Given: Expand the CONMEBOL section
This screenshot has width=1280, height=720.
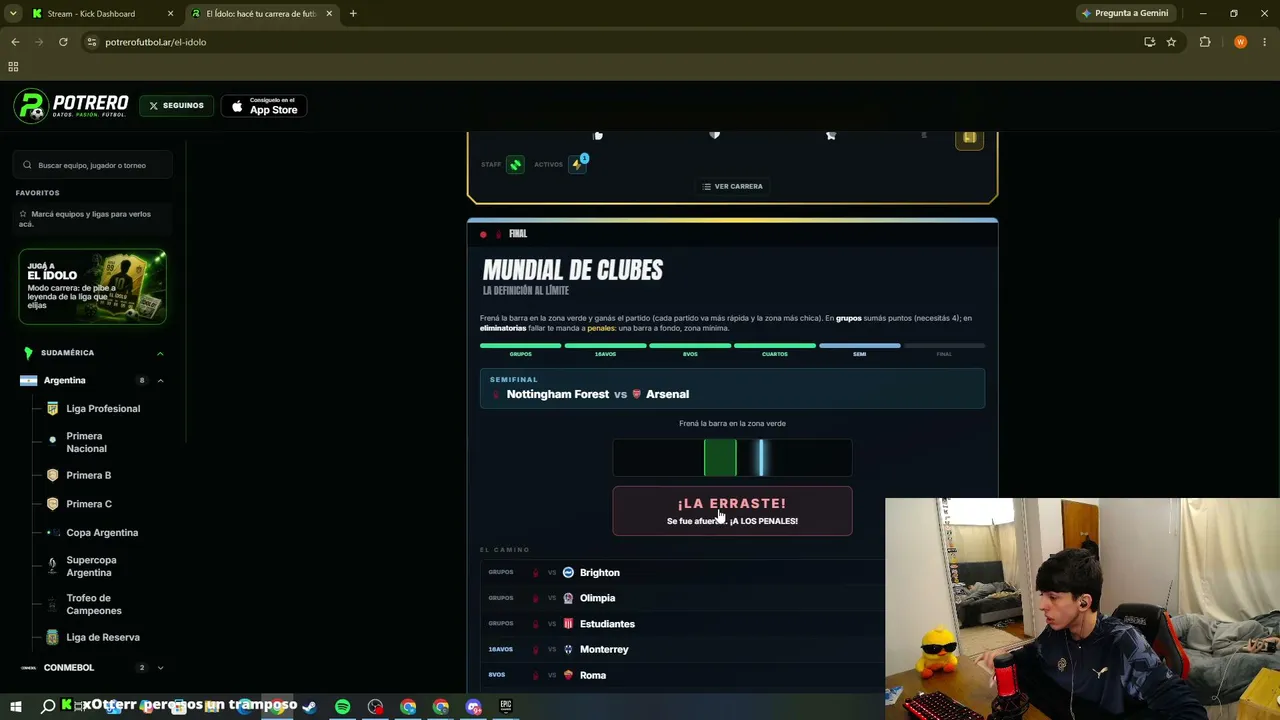Looking at the screenshot, I should click(160, 668).
